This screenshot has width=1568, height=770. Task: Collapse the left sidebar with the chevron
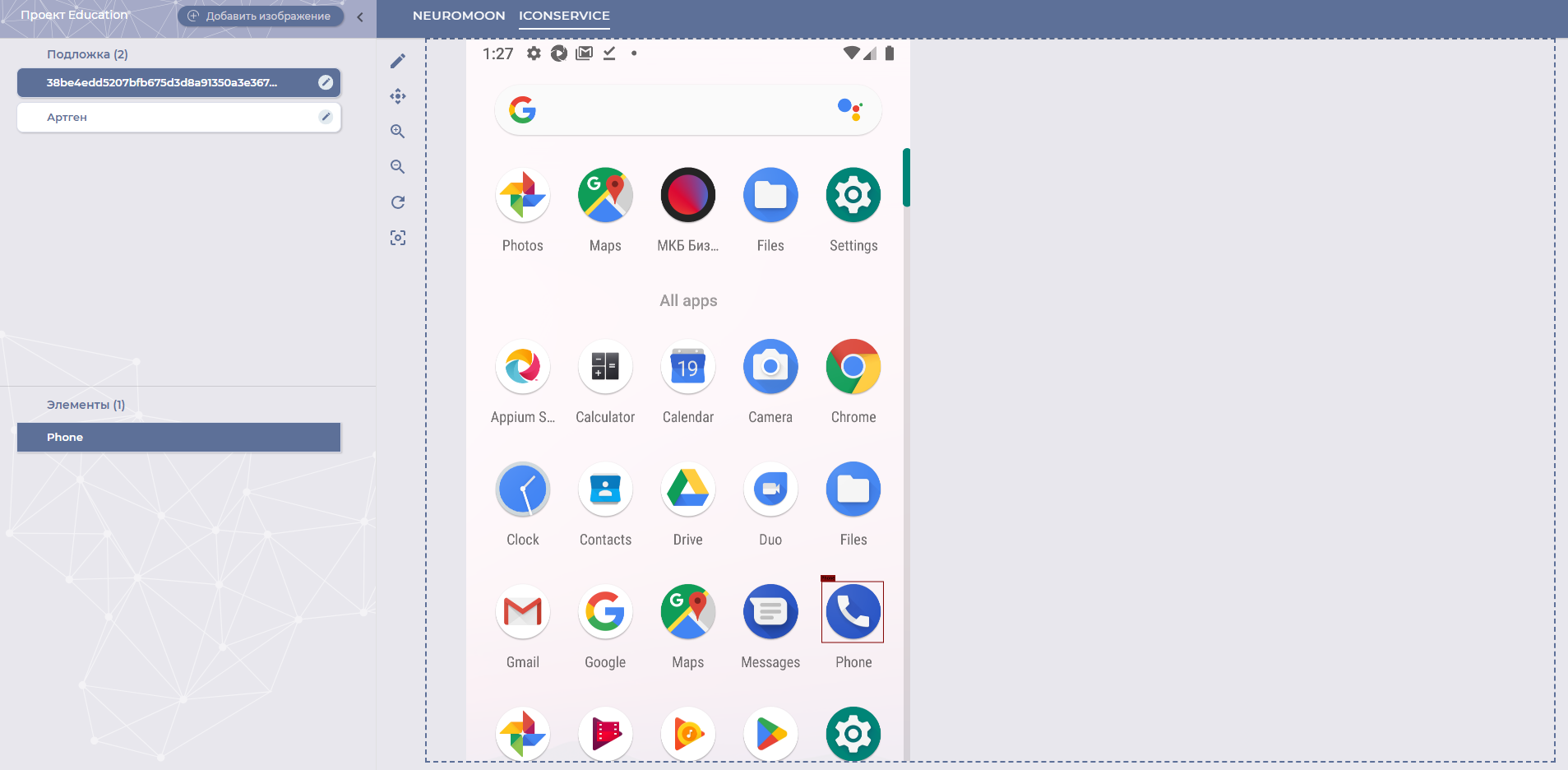360,16
